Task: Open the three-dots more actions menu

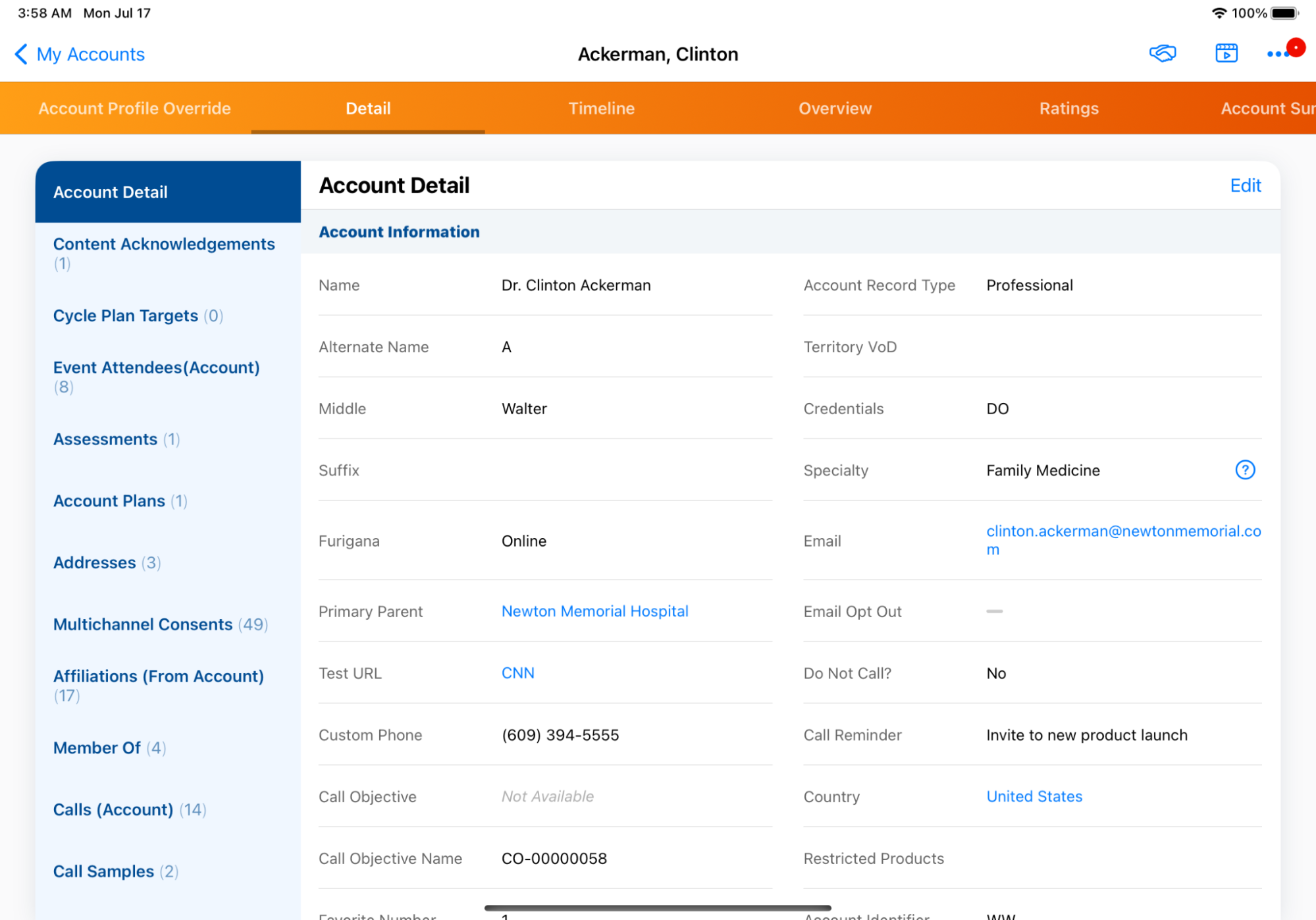Action: click(x=1278, y=54)
